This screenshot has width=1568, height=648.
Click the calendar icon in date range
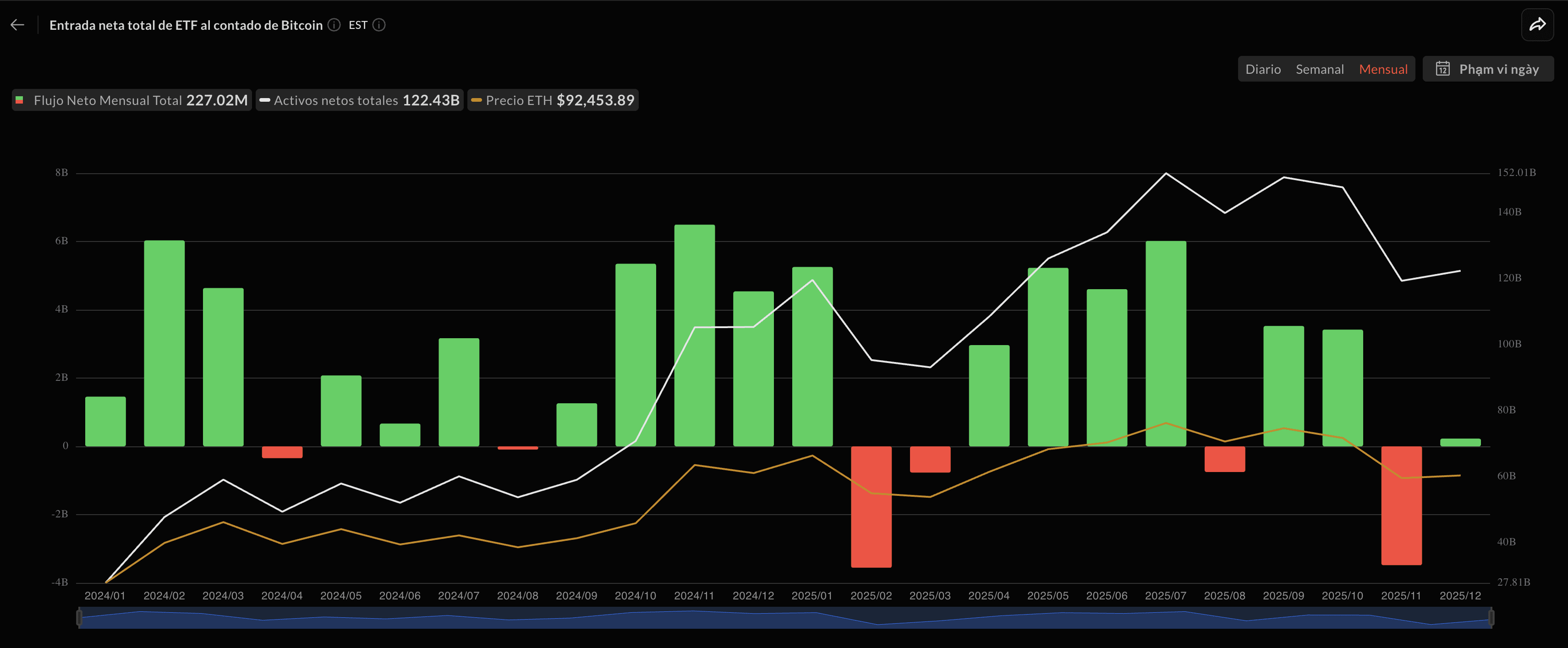pos(1442,69)
